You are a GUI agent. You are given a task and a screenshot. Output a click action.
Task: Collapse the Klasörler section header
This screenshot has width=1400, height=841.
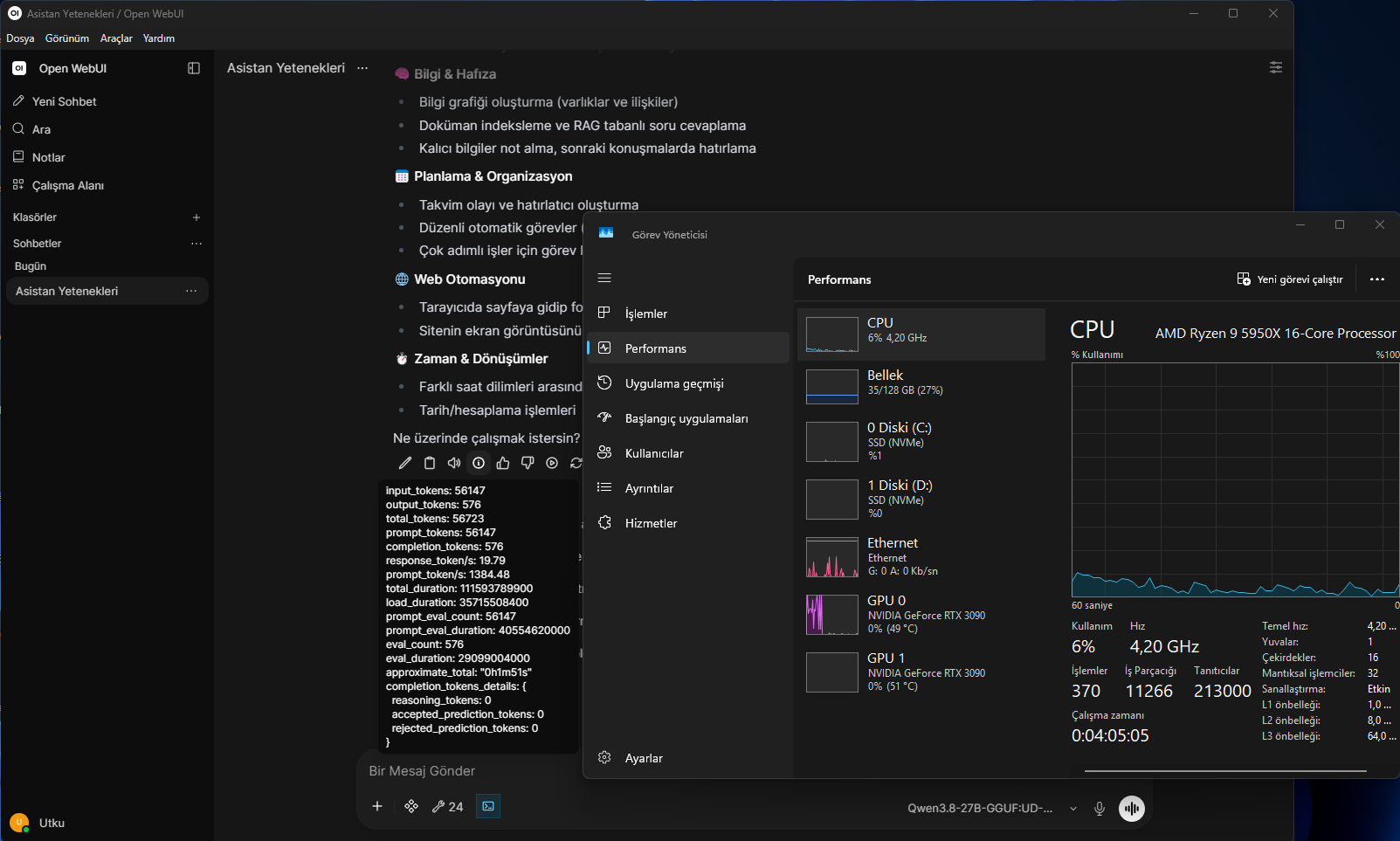[x=35, y=217]
